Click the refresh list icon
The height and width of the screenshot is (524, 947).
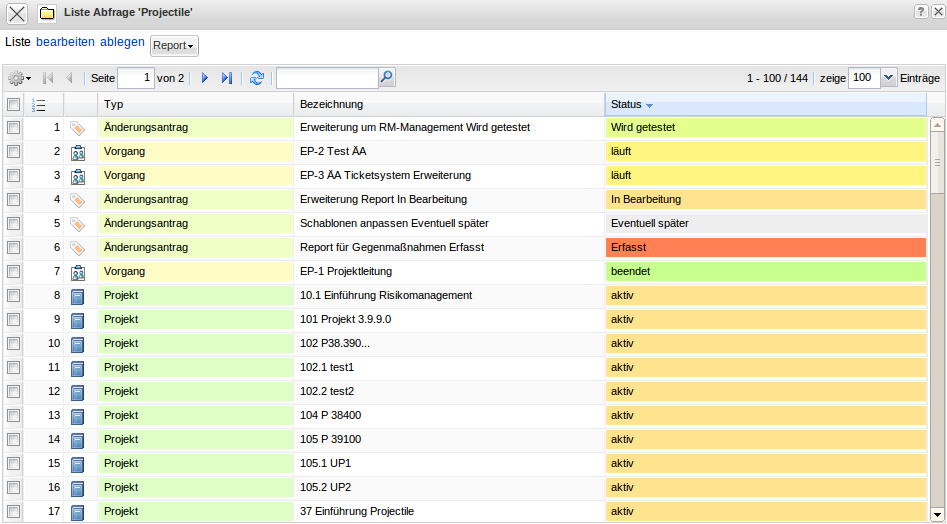[257, 78]
